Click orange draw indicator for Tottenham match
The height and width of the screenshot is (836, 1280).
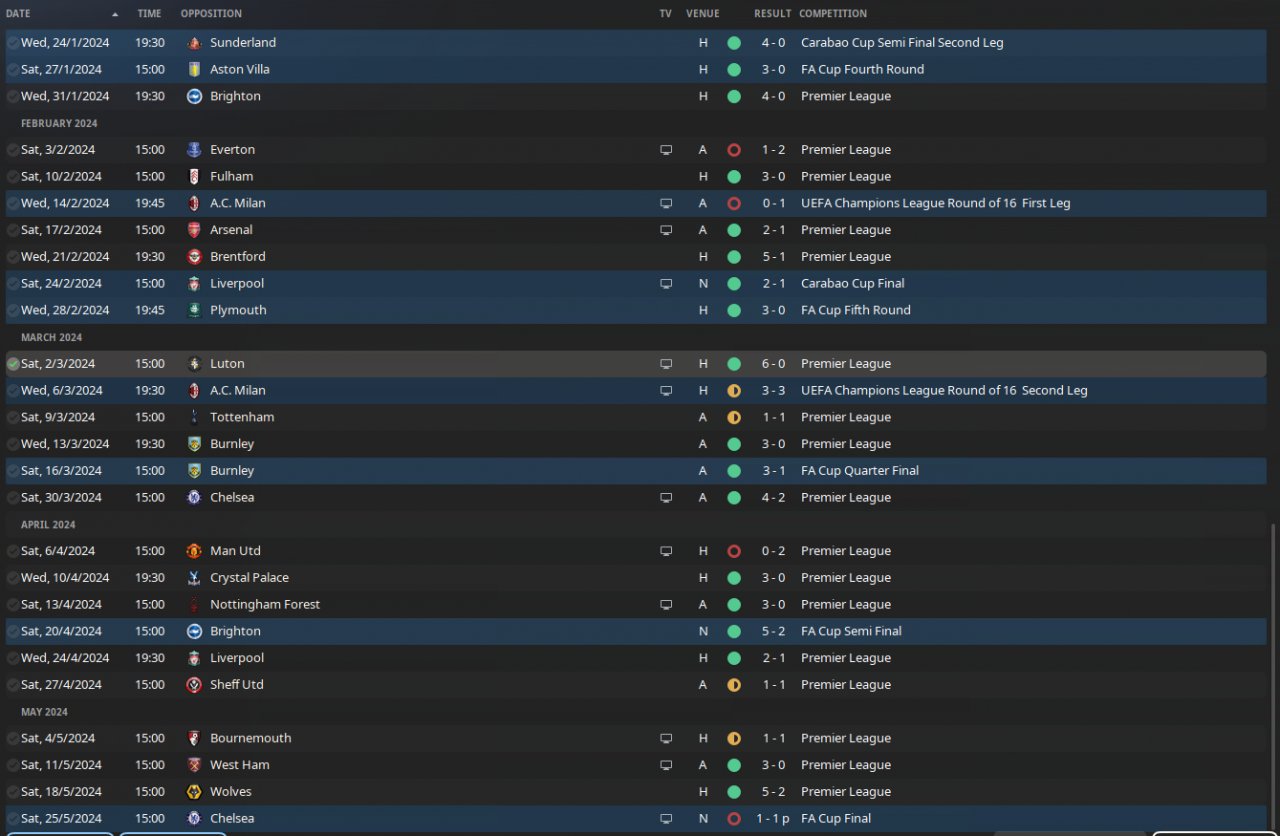coord(734,417)
